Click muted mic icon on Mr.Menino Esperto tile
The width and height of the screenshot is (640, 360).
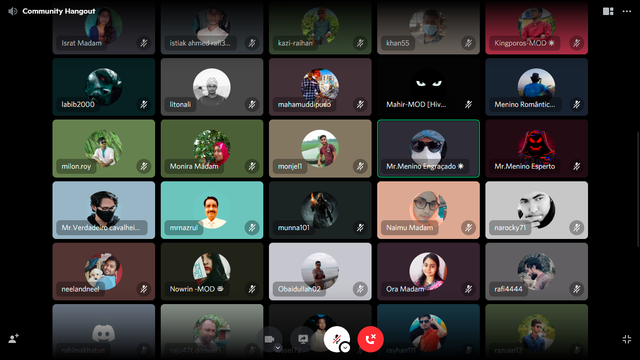tap(576, 166)
